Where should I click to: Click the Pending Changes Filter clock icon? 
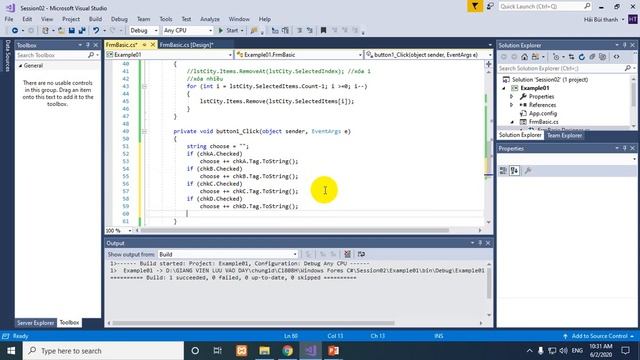(x=556, y=57)
